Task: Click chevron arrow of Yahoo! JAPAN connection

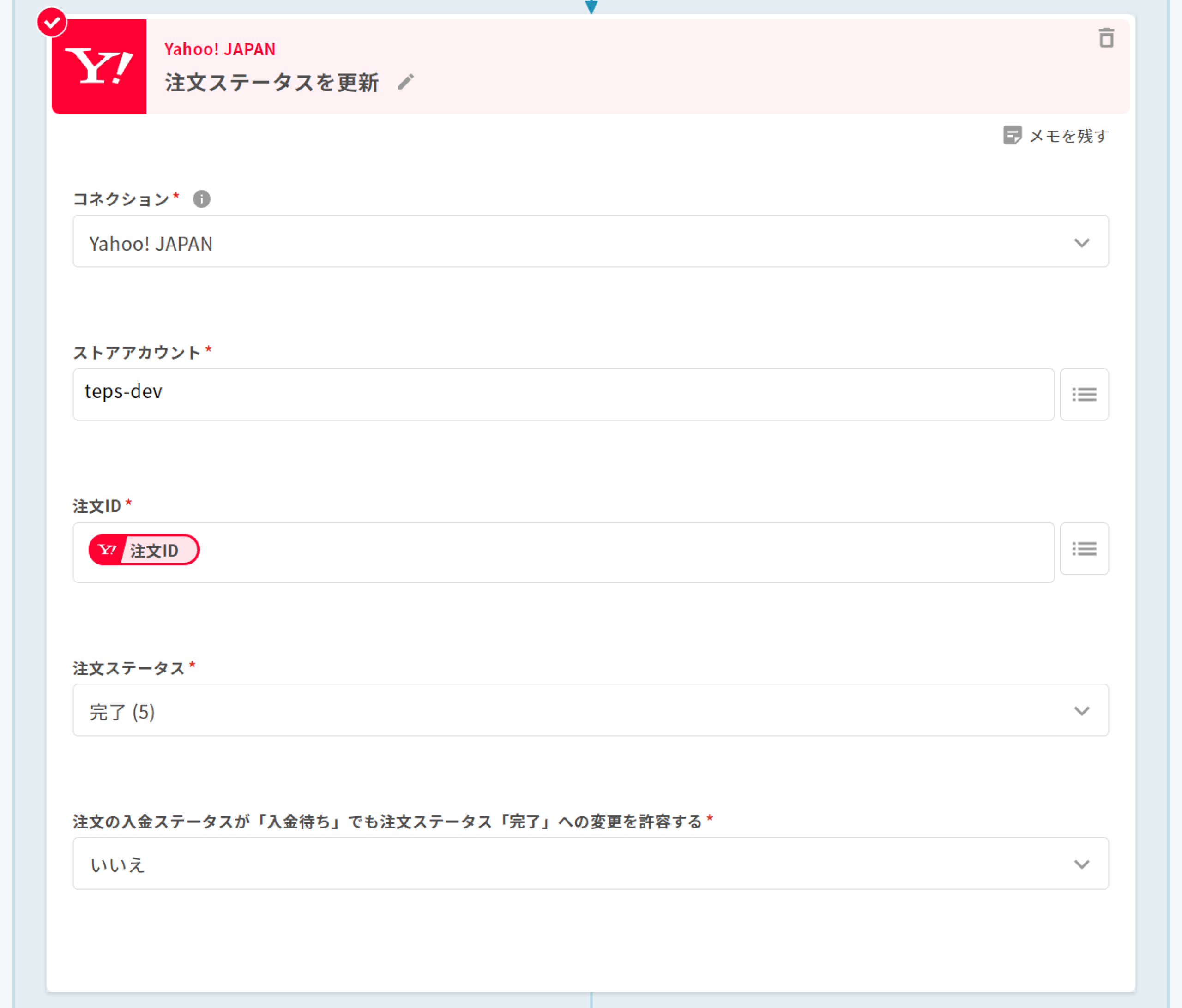Action: (1082, 243)
